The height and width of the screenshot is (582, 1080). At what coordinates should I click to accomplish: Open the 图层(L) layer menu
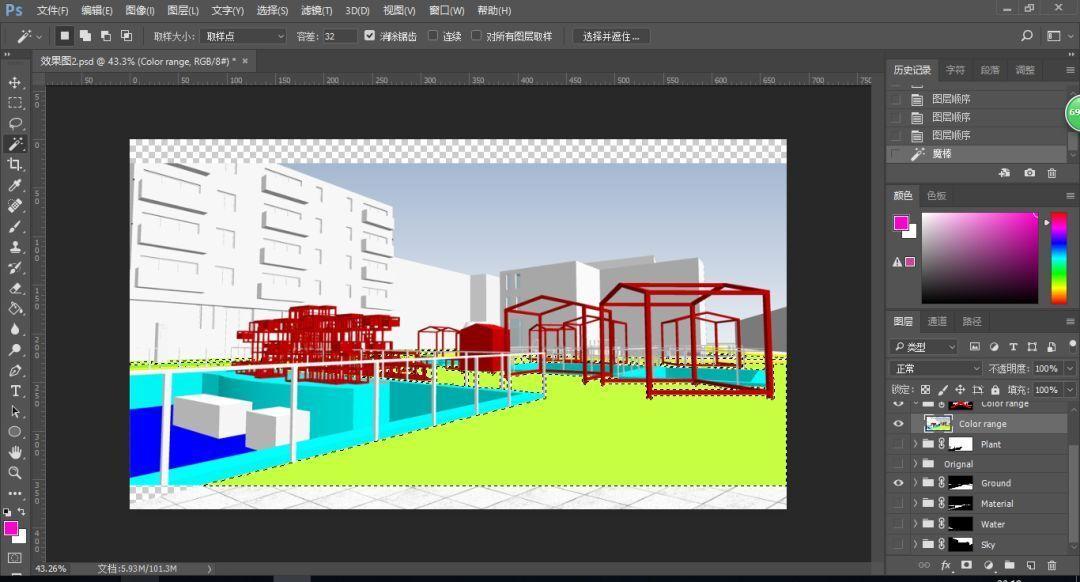tap(183, 10)
